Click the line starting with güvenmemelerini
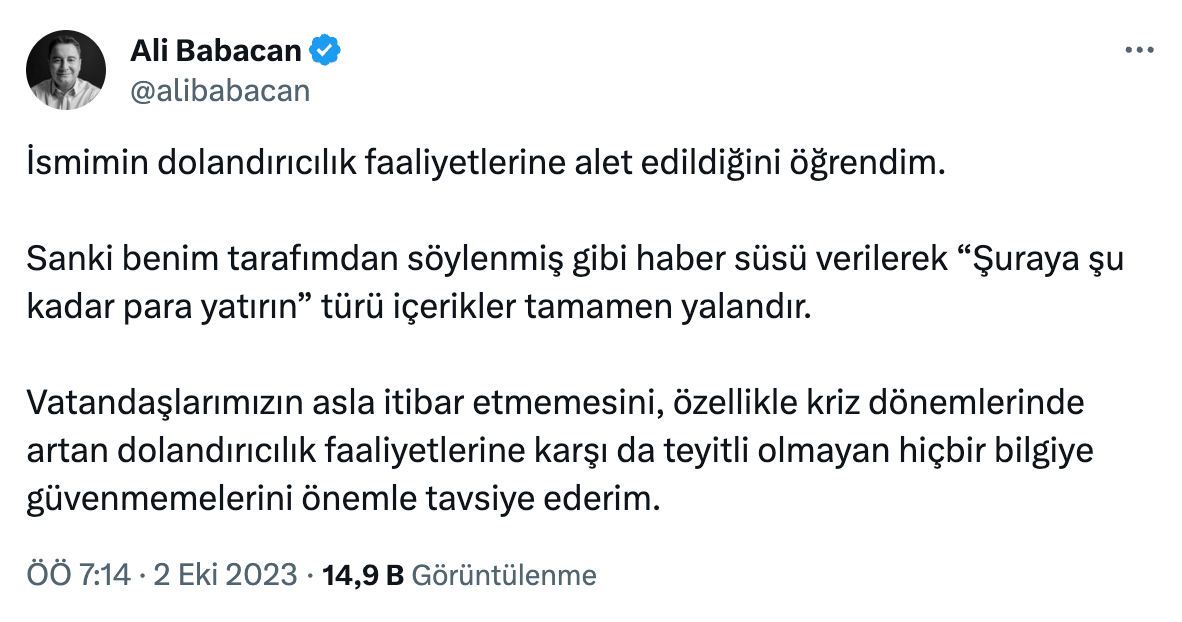Image resolution: width=1182 pixels, height=622 pixels. (343, 496)
